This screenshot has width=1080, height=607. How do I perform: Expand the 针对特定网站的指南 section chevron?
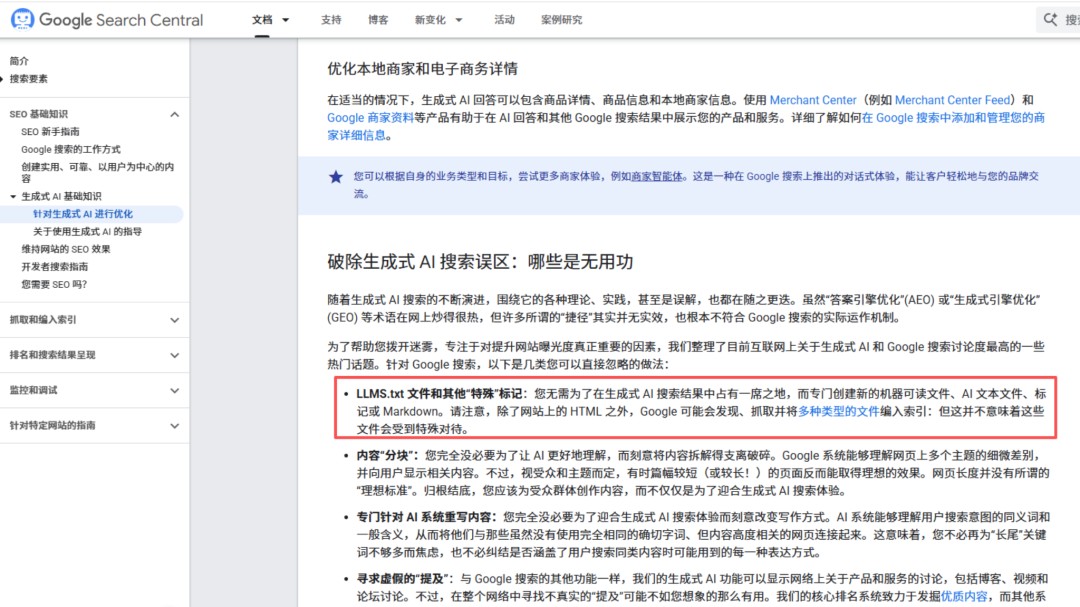[x=174, y=425]
